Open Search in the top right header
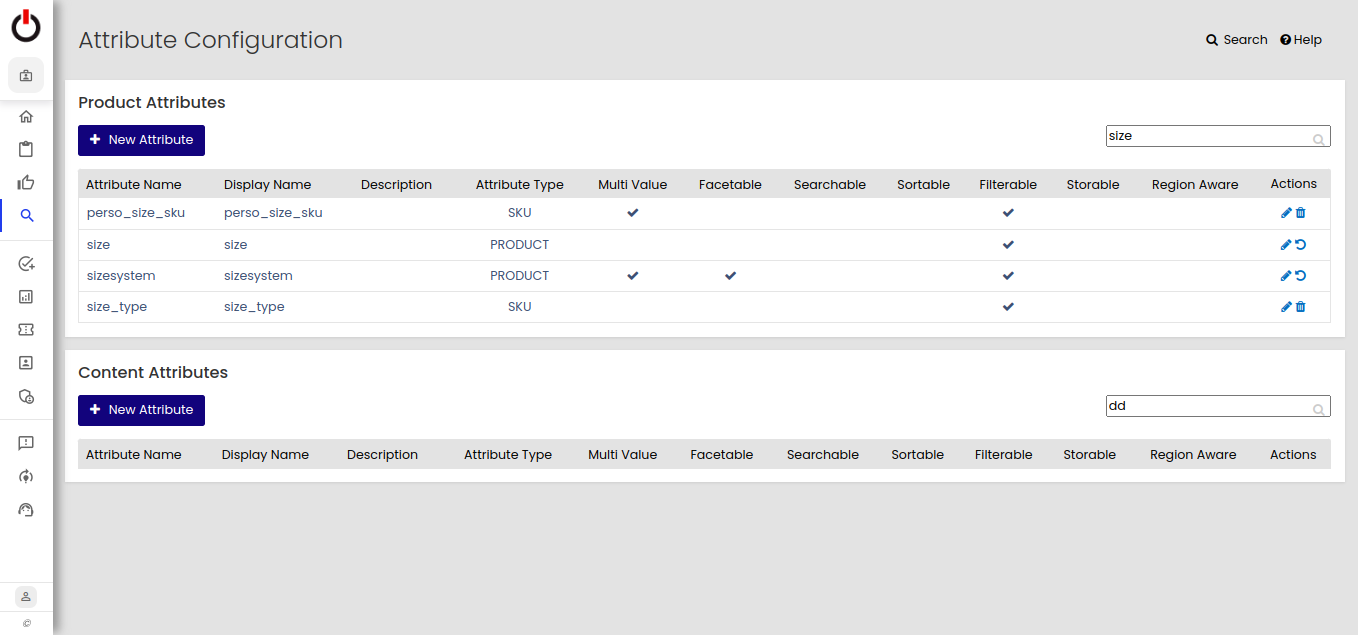Screen dimensions: 1358x635 1236,40
